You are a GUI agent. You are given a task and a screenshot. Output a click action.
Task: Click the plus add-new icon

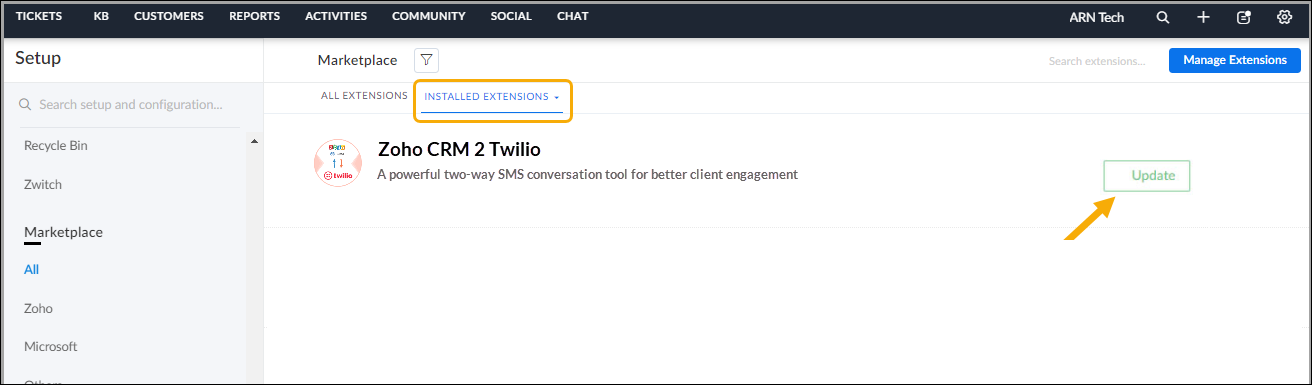1203,17
